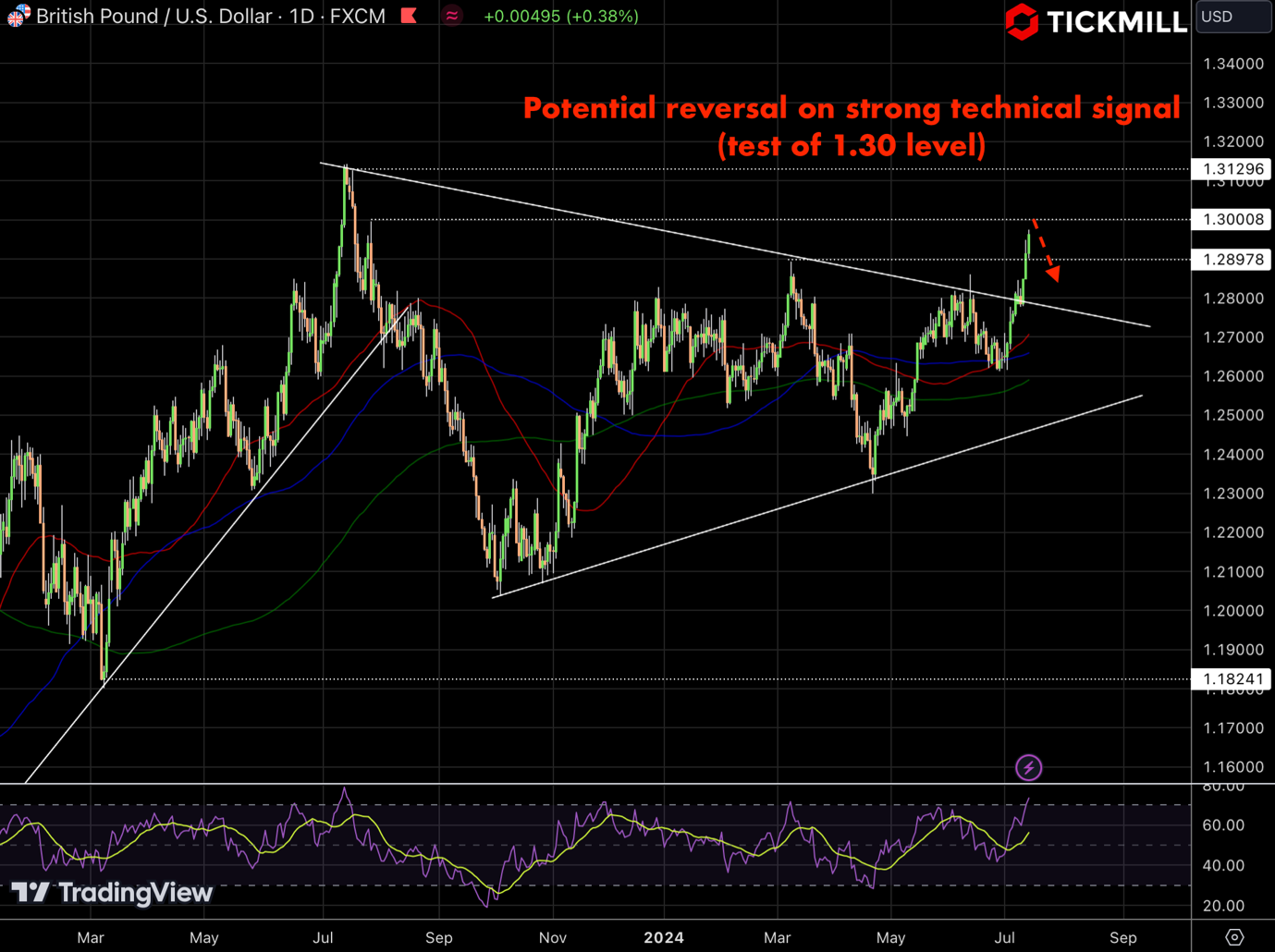
Task: Click the 1D interval label in the title
Action: [x=301, y=16]
